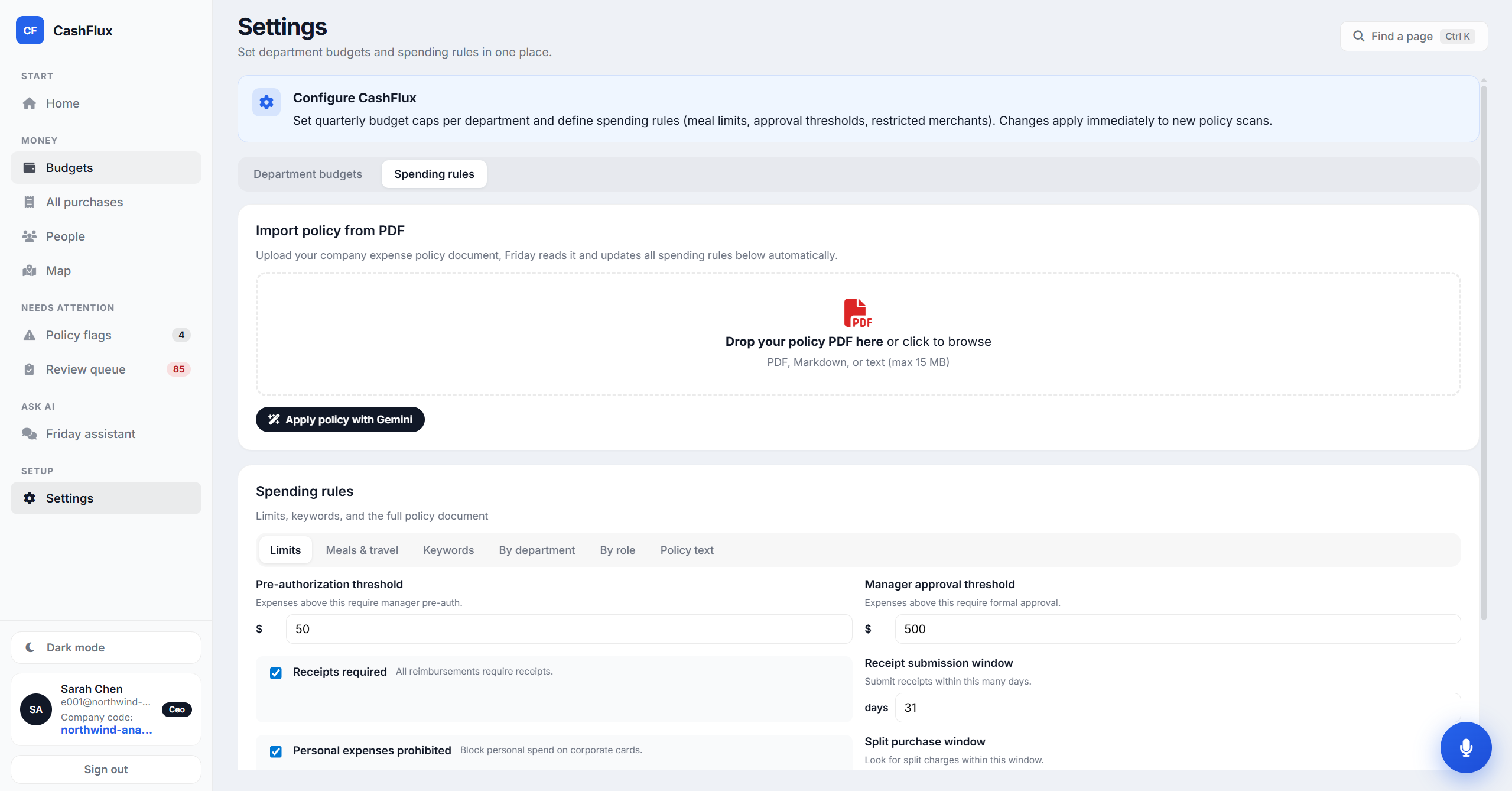Click the magic wand icon on Apply policy
The height and width of the screenshot is (791, 1512).
[274, 419]
